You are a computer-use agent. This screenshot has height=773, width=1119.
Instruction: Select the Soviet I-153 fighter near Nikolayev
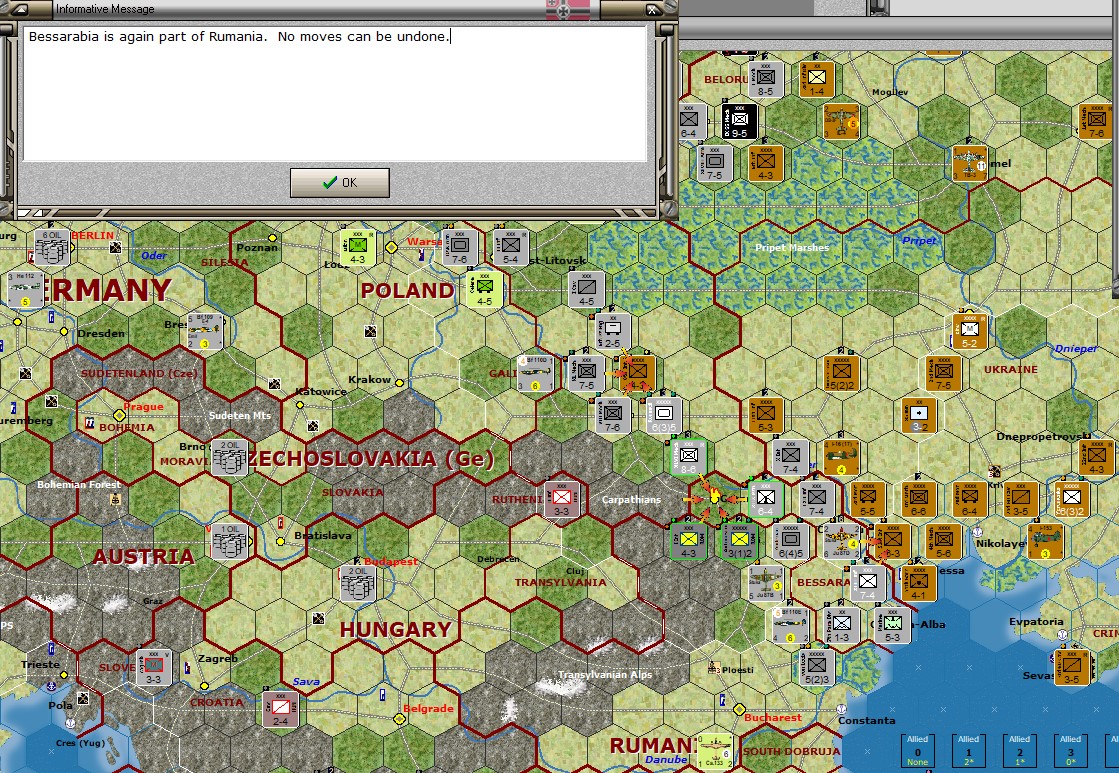1045,542
